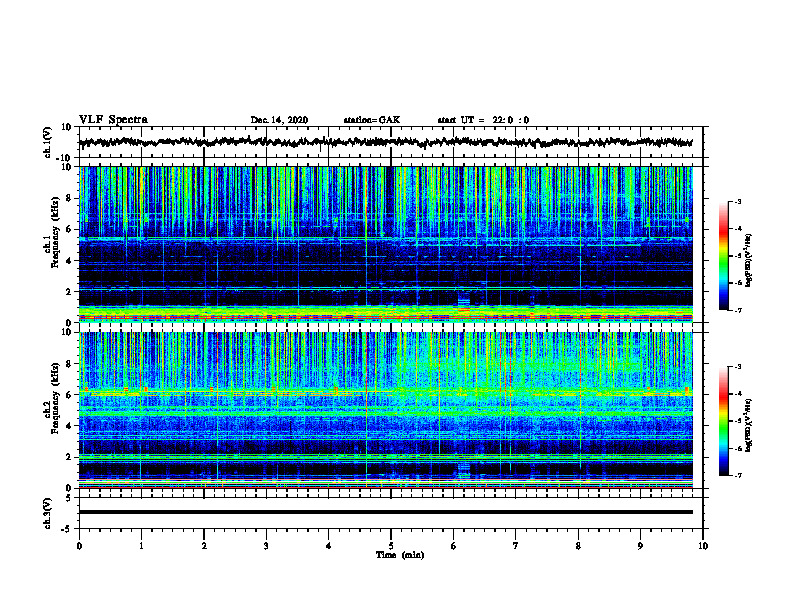Click time-axis tick label "7"
This screenshot has height=612, width=792.
pyautogui.click(x=516, y=546)
